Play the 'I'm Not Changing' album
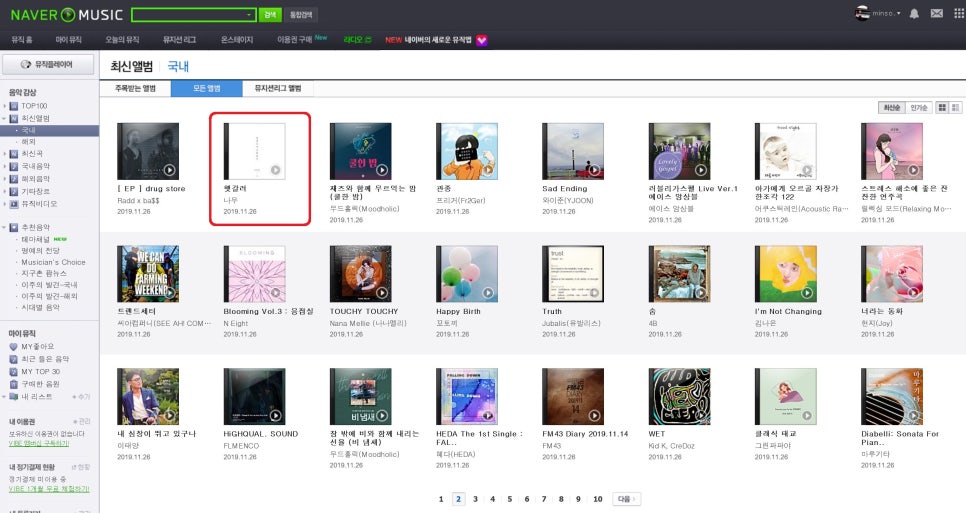 tap(806, 293)
